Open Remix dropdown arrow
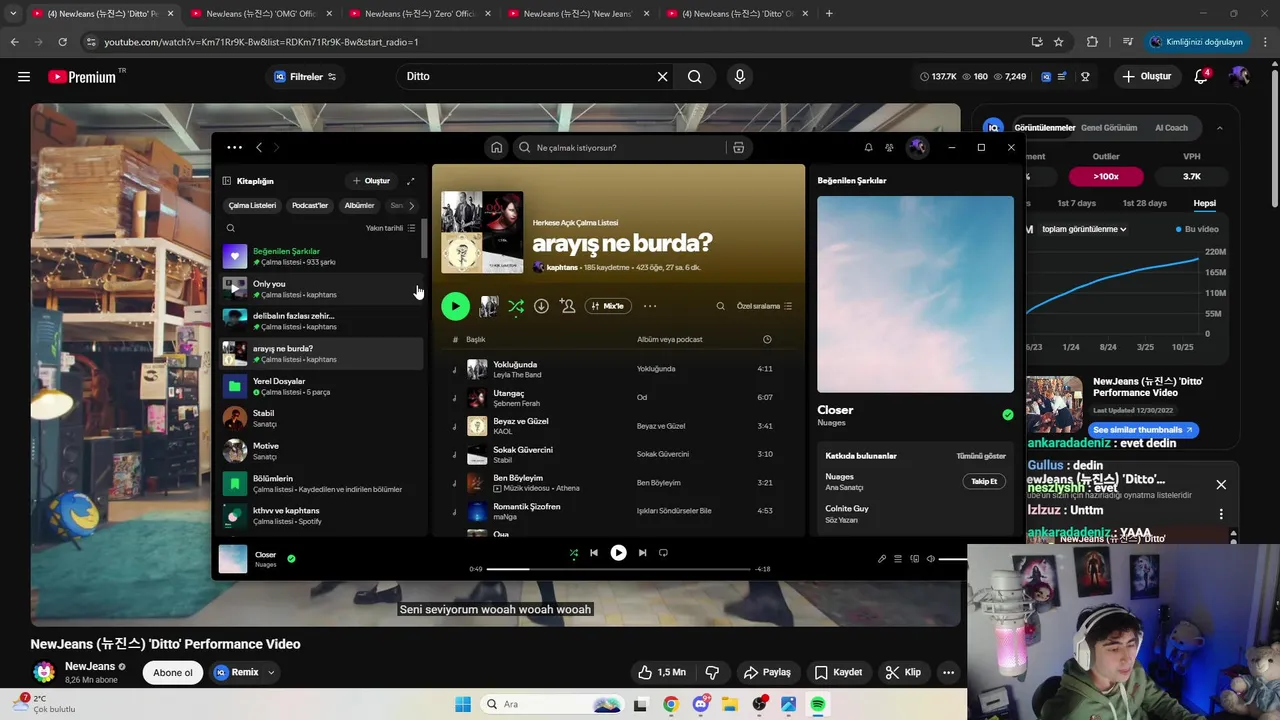The height and width of the screenshot is (720, 1280). click(x=271, y=673)
